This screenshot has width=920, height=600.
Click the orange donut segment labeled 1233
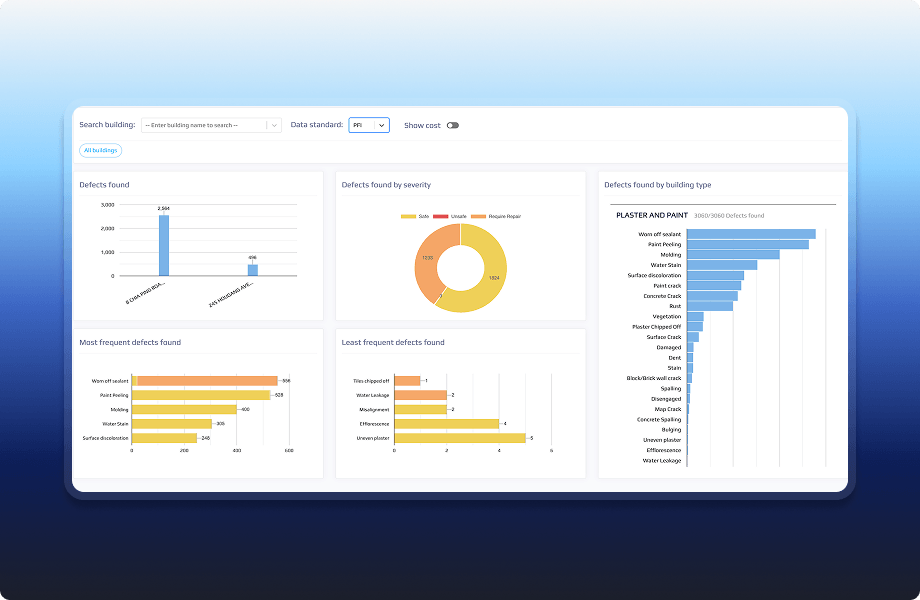429,258
